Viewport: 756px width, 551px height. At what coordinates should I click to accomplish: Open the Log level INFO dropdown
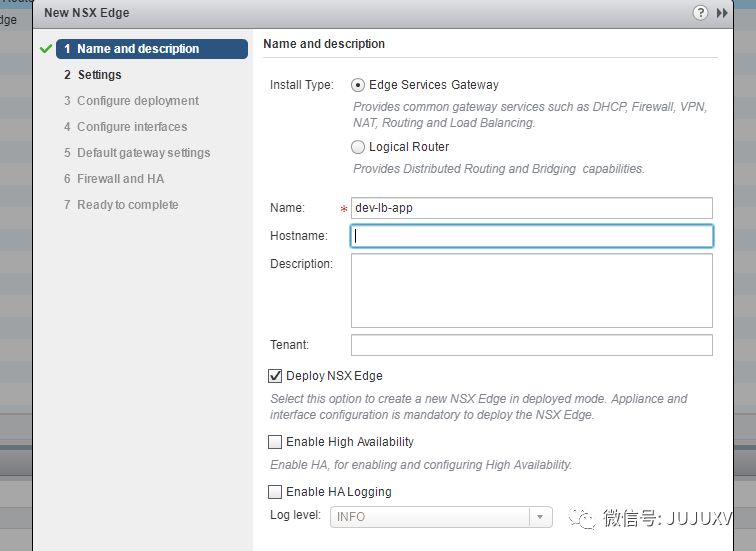tap(441, 517)
